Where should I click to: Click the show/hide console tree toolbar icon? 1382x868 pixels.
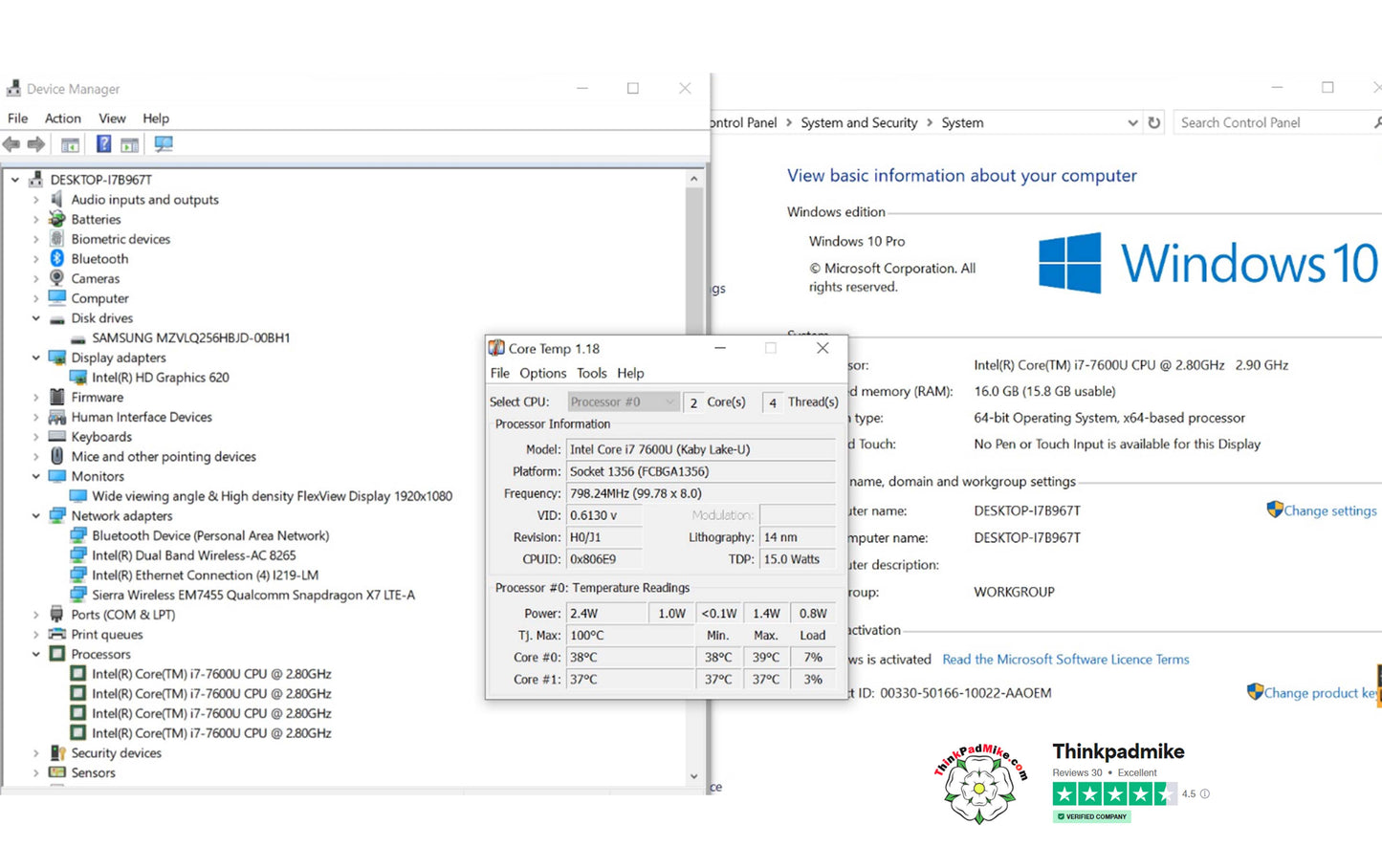click(70, 144)
